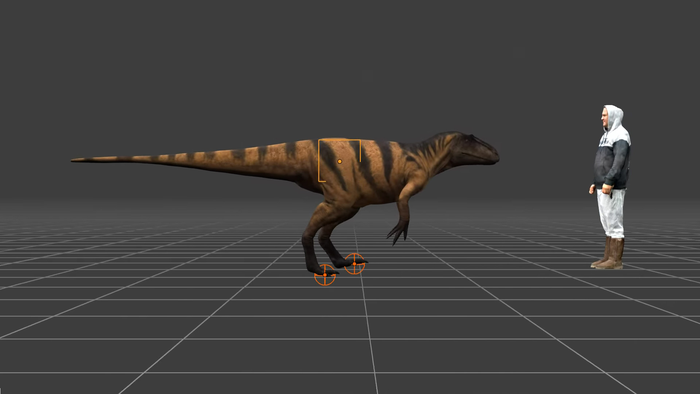Select the front foot crosshair control

point(354,264)
